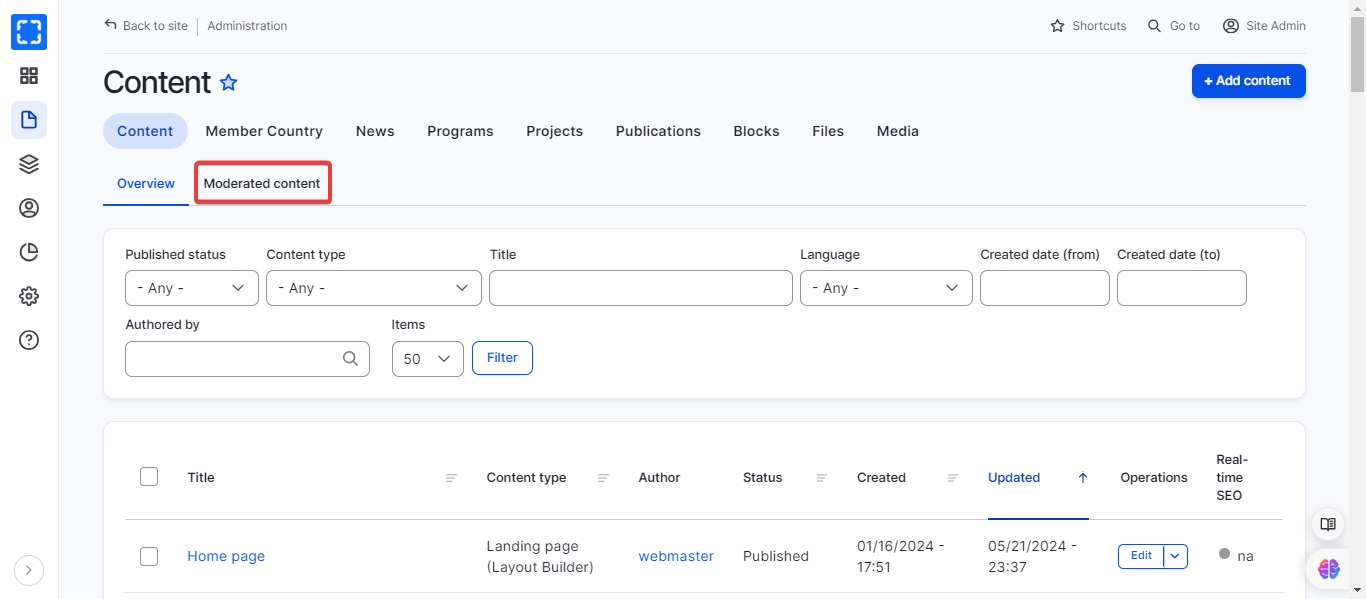Viewport: 1366px width, 599px height.
Task: Expand the Edit operations dropdown arrow
Action: pos(1176,556)
